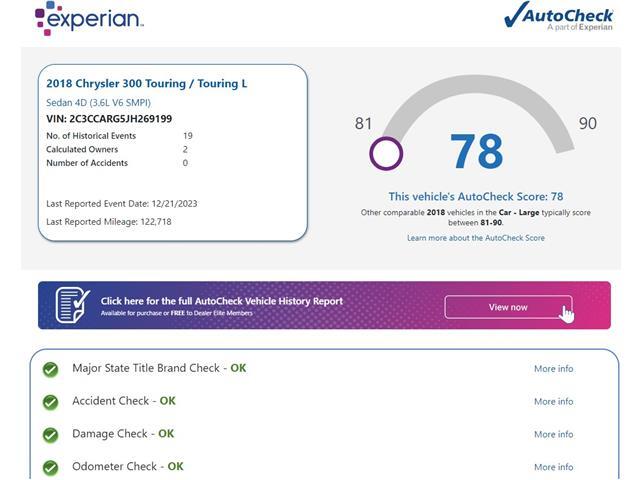This screenshot has height=480, width=640.
Task: Click the Sedan 4D (3.6L V6 SMPI) text
Action: (98, 103)
